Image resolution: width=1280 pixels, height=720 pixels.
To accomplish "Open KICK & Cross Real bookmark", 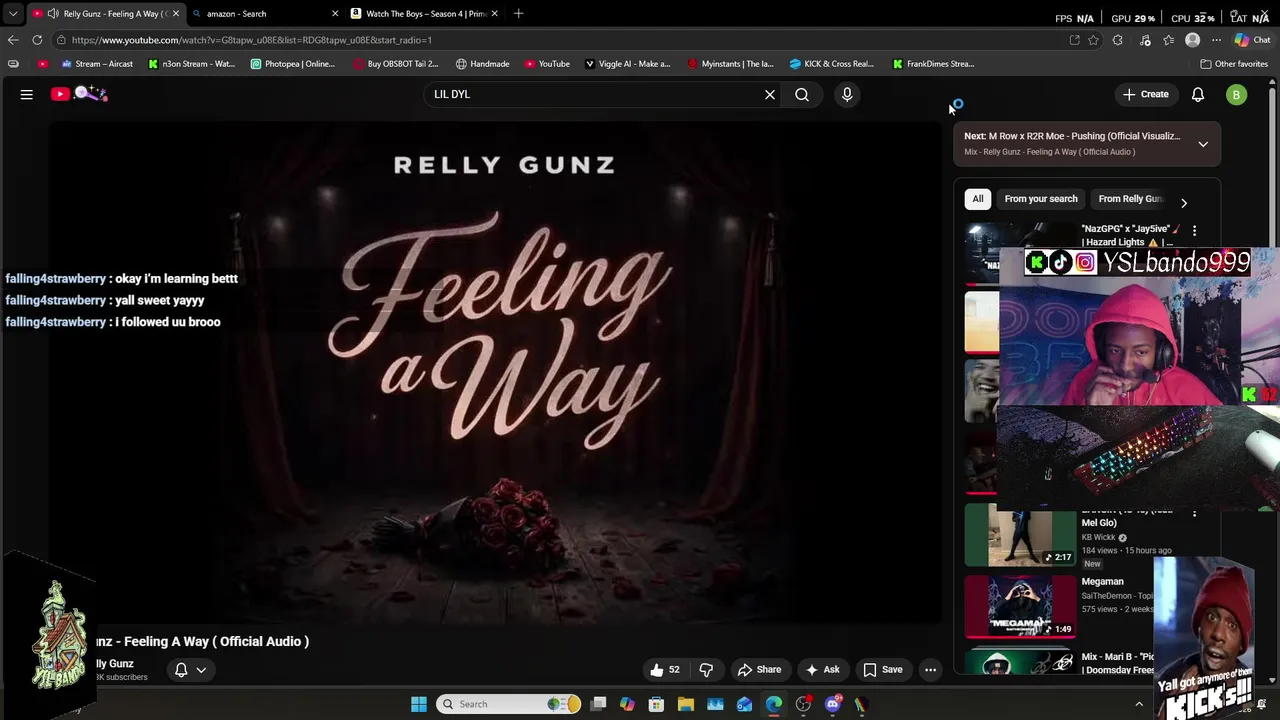I will (x=831, y=64).
